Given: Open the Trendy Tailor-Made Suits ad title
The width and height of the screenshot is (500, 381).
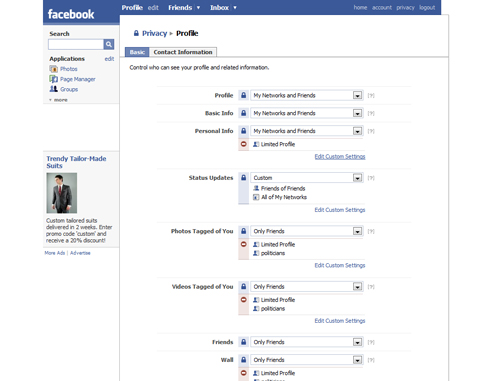Looking at the screenshot, I should [76, 162].
